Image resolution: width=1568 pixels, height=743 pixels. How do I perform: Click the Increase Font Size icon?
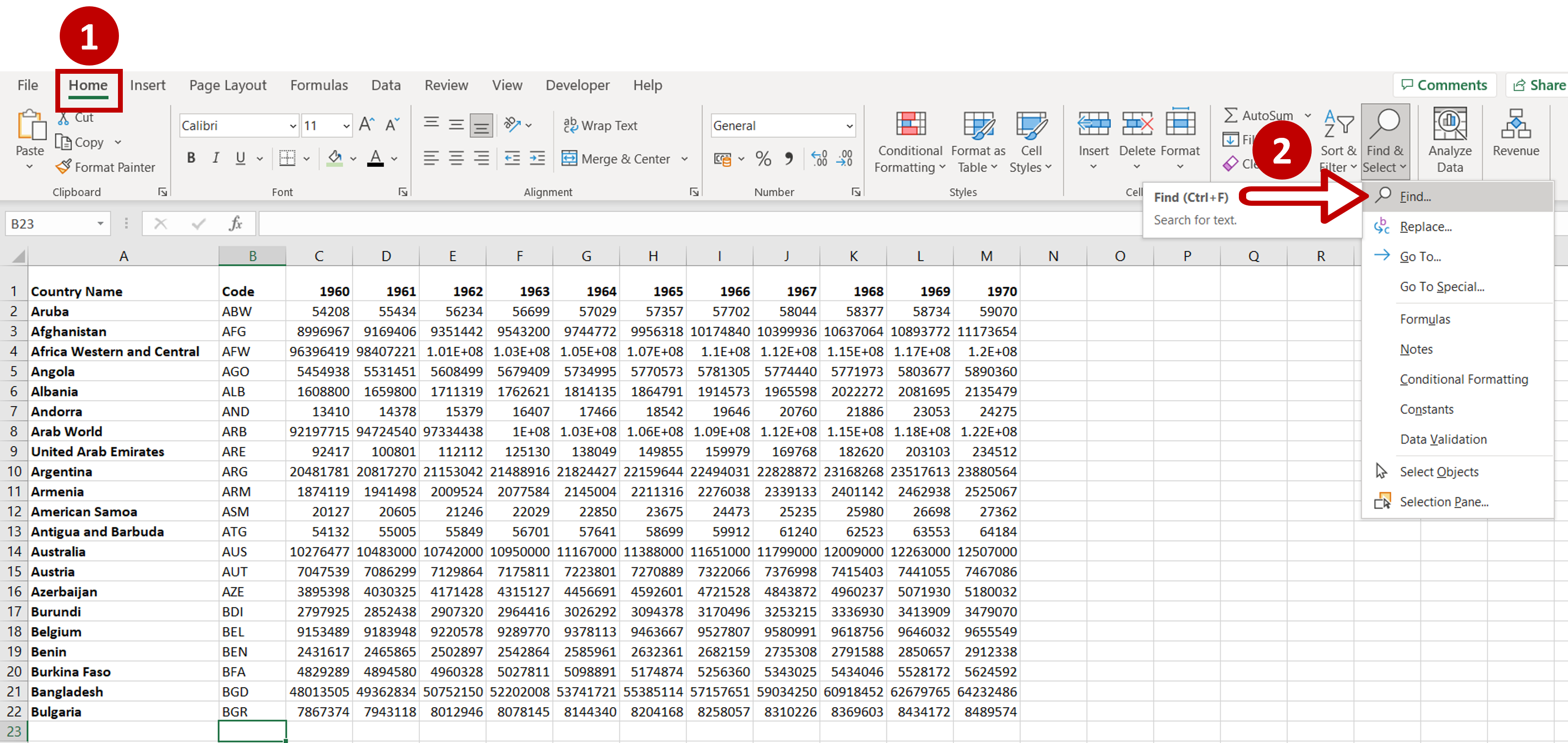coord(367,125)
